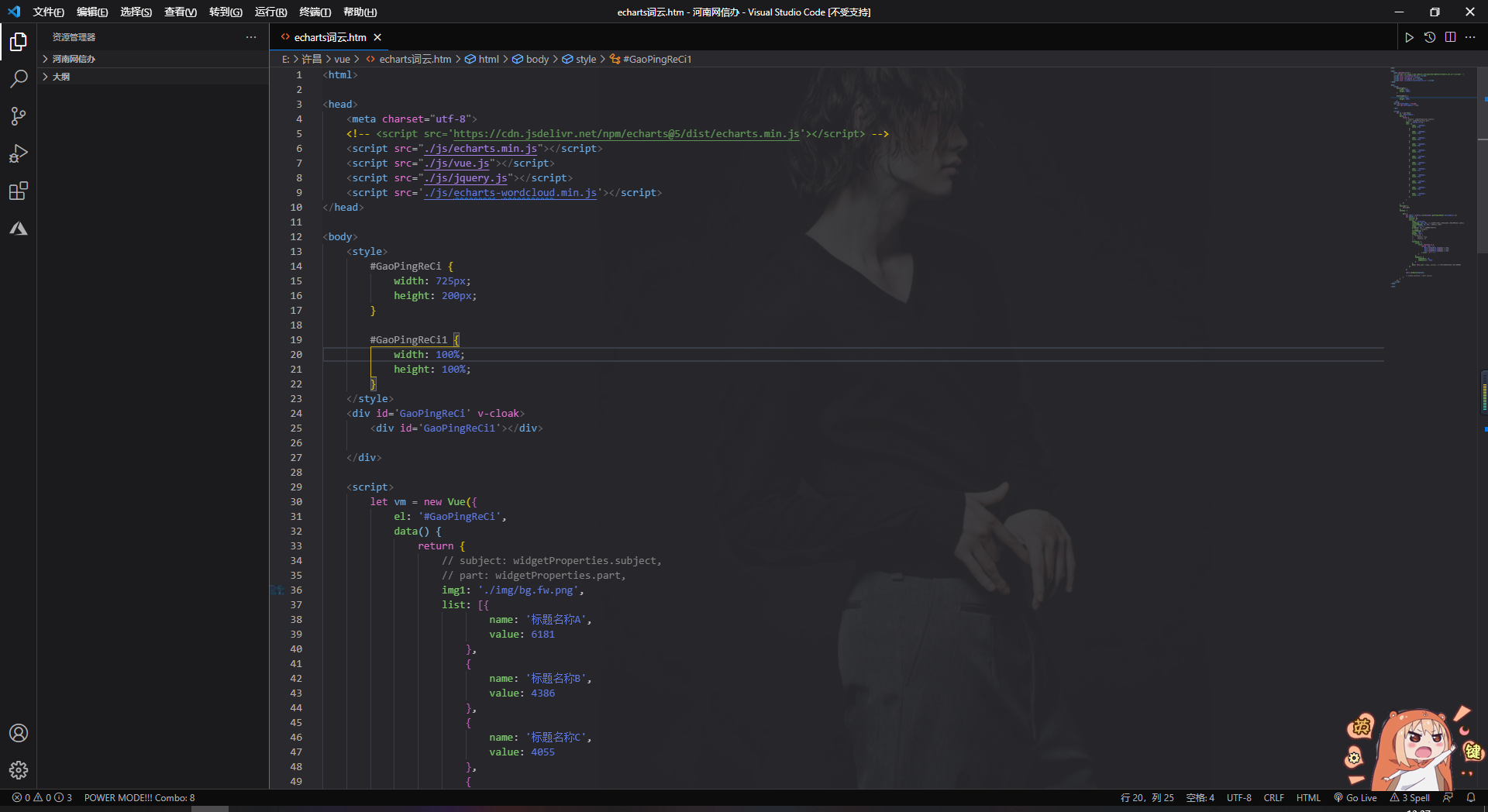Open the Accounts menu icon
Viewport: 1488px width, 812px height.
[19, 733]
